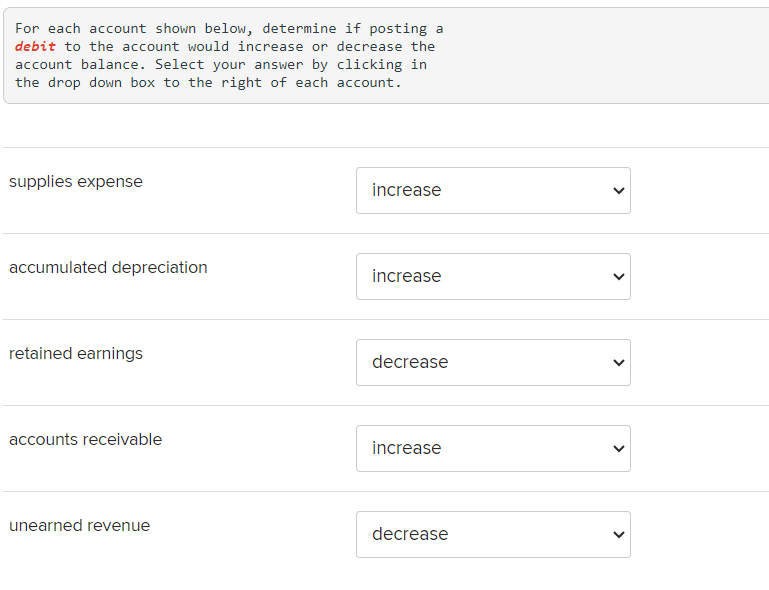Open the accounts receivable dropdown
Screen dimensions: 769x590
[493, 448]
